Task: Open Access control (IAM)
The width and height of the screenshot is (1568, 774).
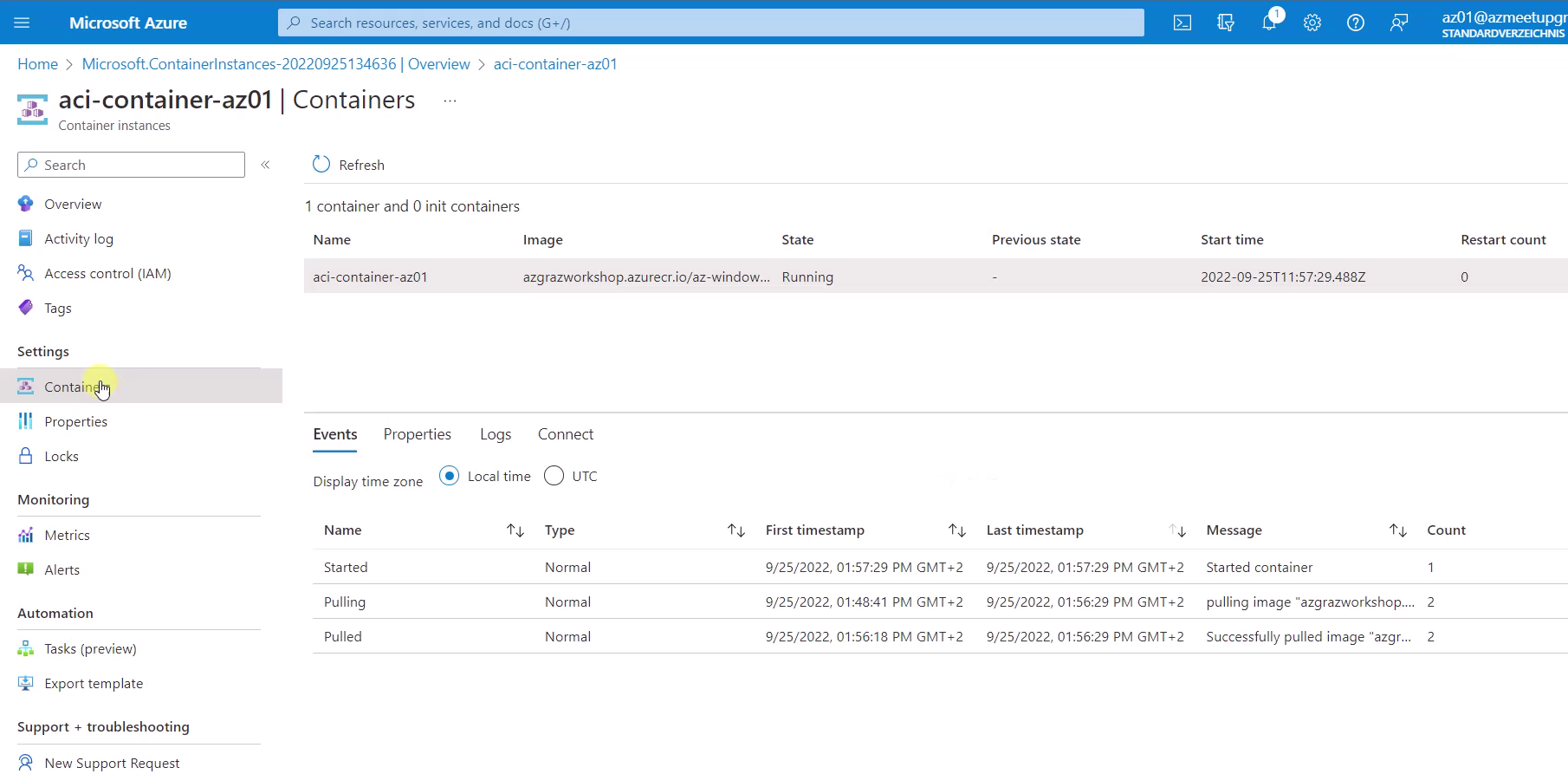Action: coord(107,273)
